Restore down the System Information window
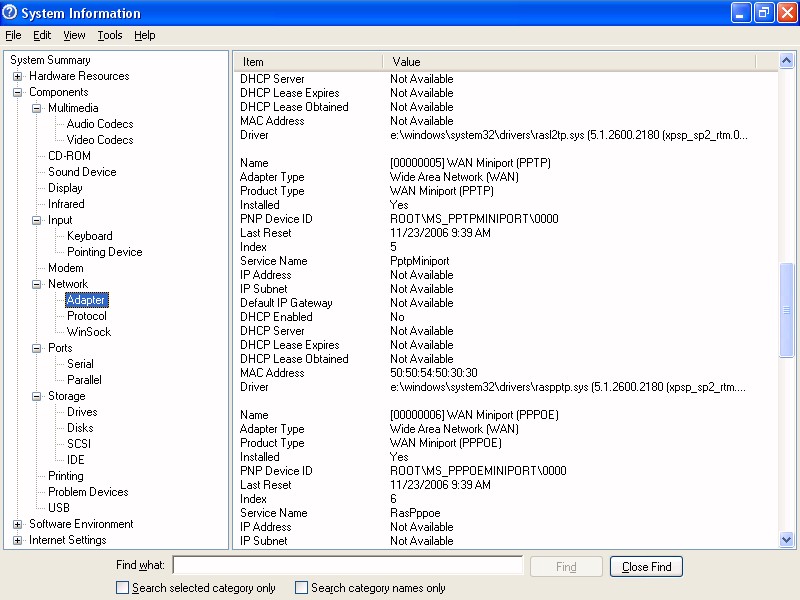Screen dimensions: 800x600 click(764, 13)
